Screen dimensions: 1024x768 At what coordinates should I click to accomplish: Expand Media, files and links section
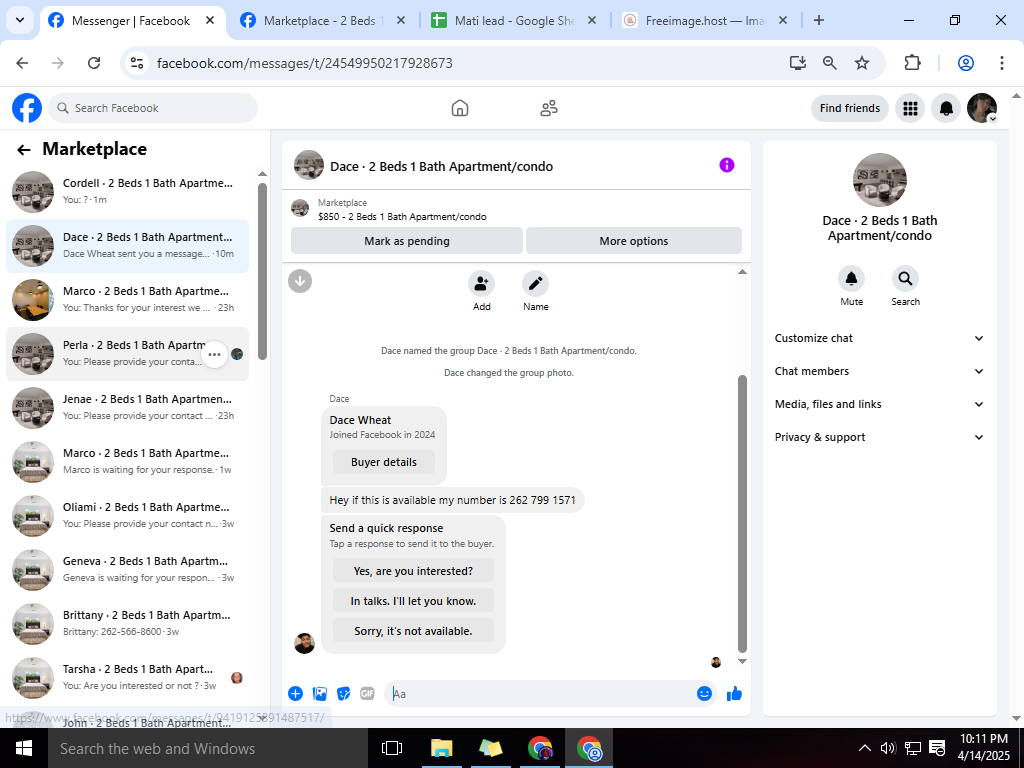pos(879,404)
